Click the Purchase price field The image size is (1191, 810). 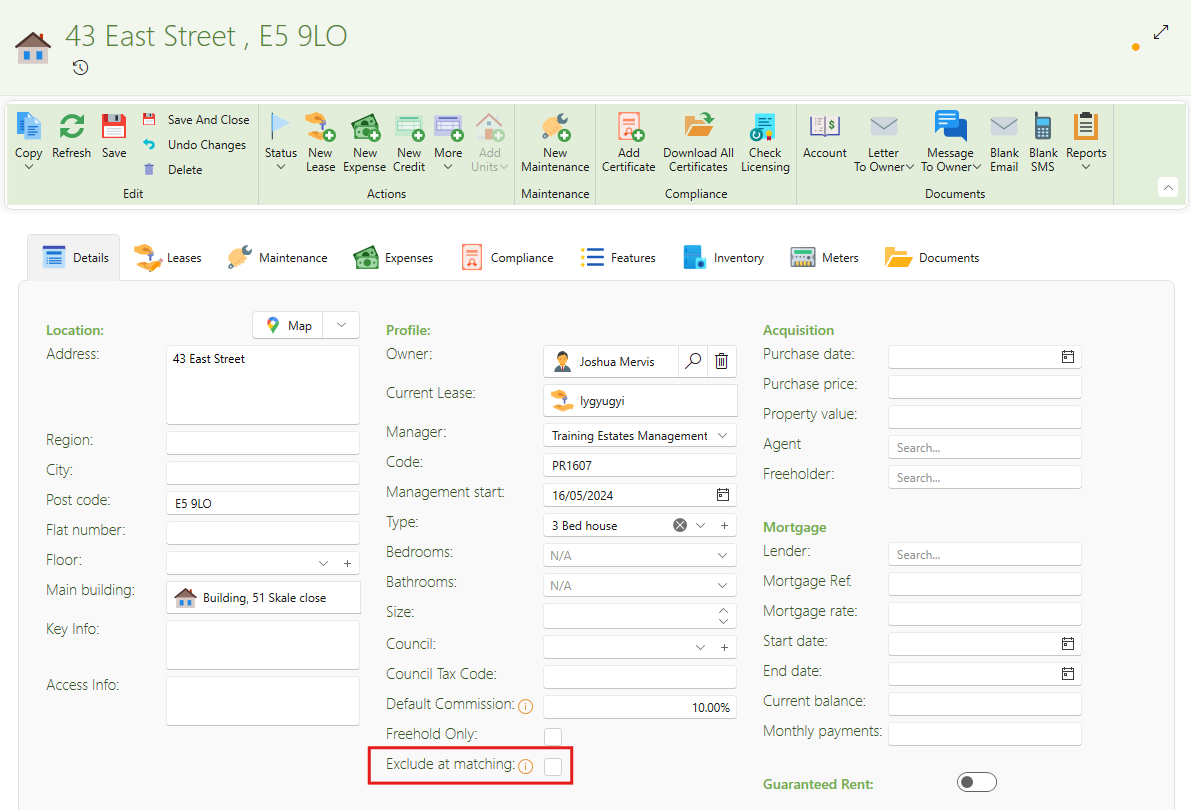point(984,387)
